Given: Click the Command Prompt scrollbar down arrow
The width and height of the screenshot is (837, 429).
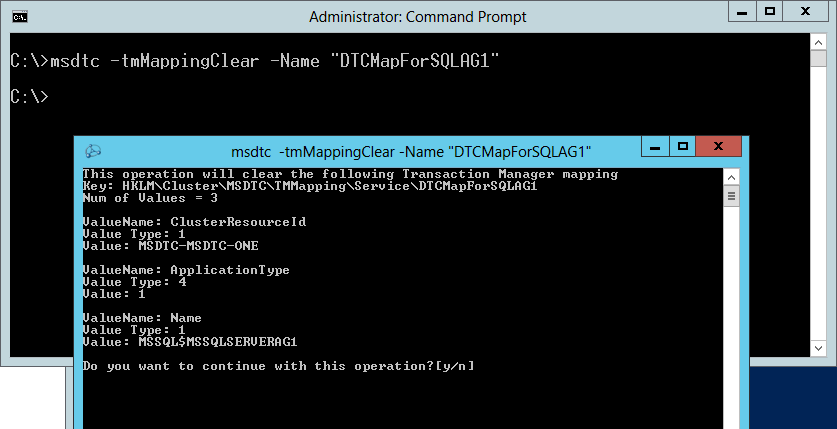Looking at the screenshot, I should click(x=818, y=348).
